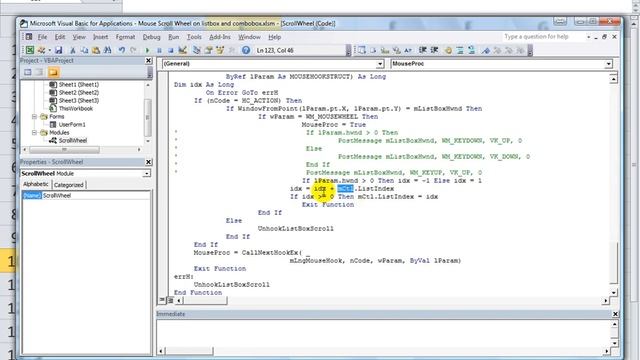Toggle Bookmark with the blue flag icon

click(x=486, y=50)
